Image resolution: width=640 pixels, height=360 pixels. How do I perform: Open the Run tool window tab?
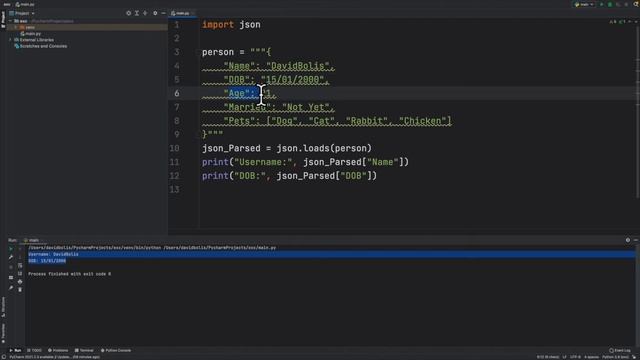(x=16, y=350)
